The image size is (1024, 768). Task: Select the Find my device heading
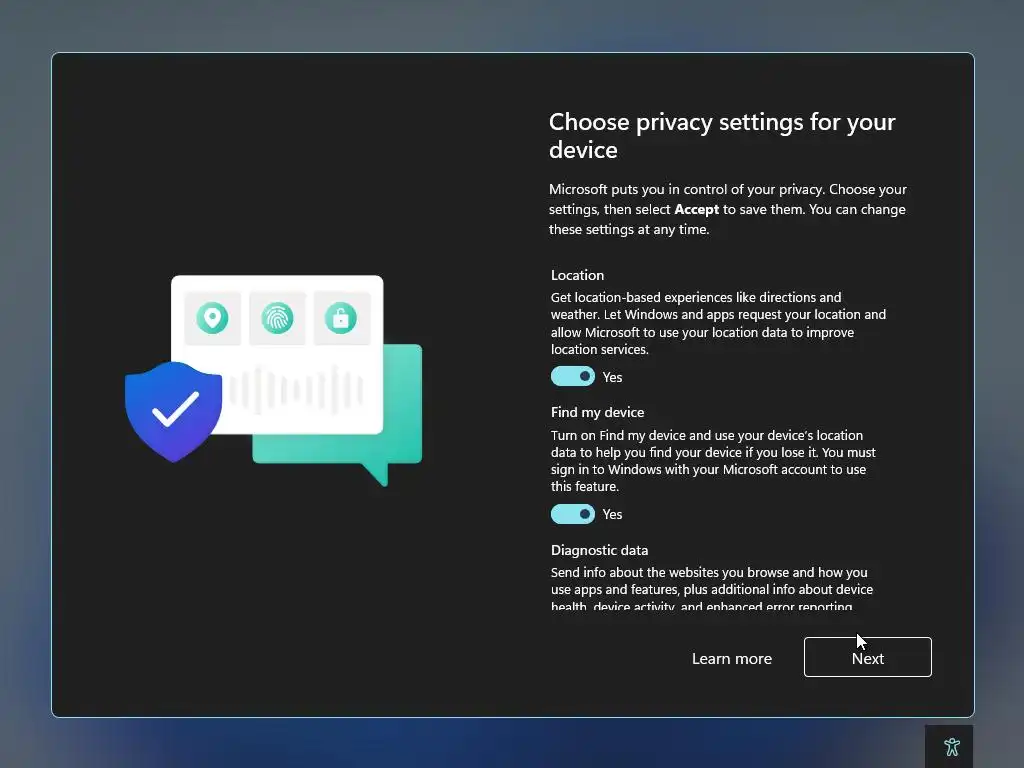pyautogui.click(x=598, y=412)
